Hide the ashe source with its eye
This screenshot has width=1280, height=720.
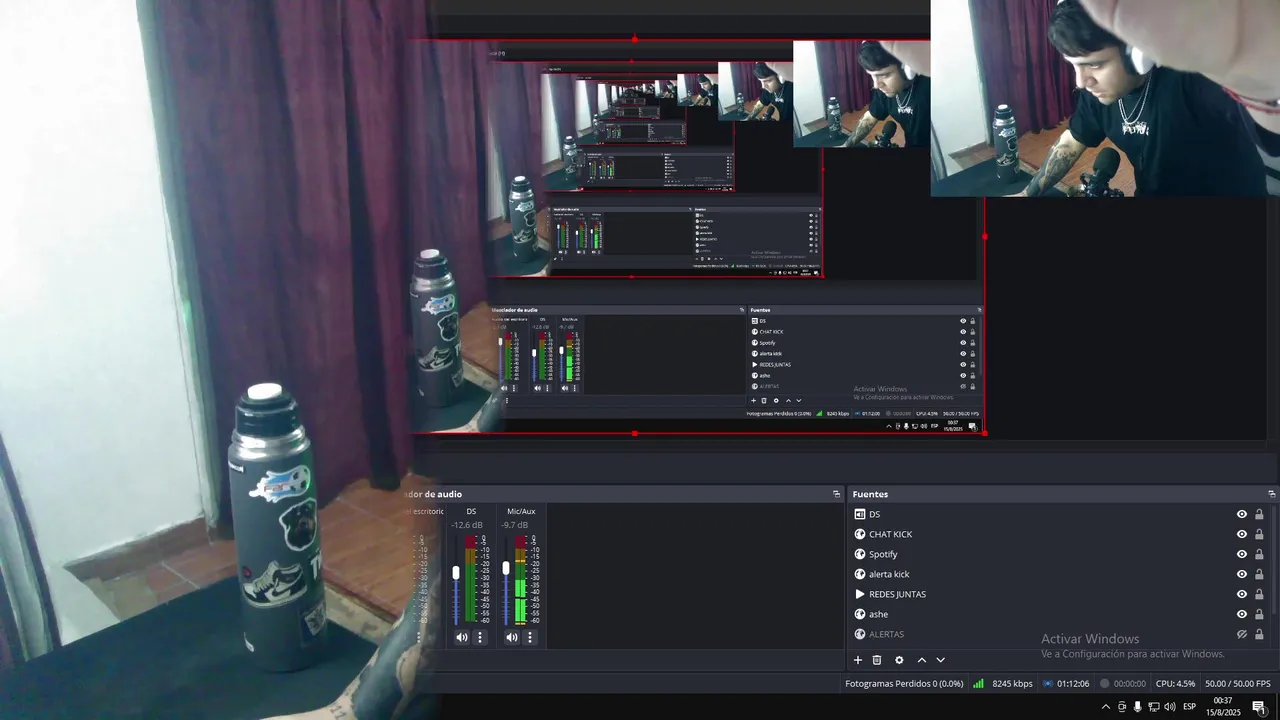(1242, 614)
